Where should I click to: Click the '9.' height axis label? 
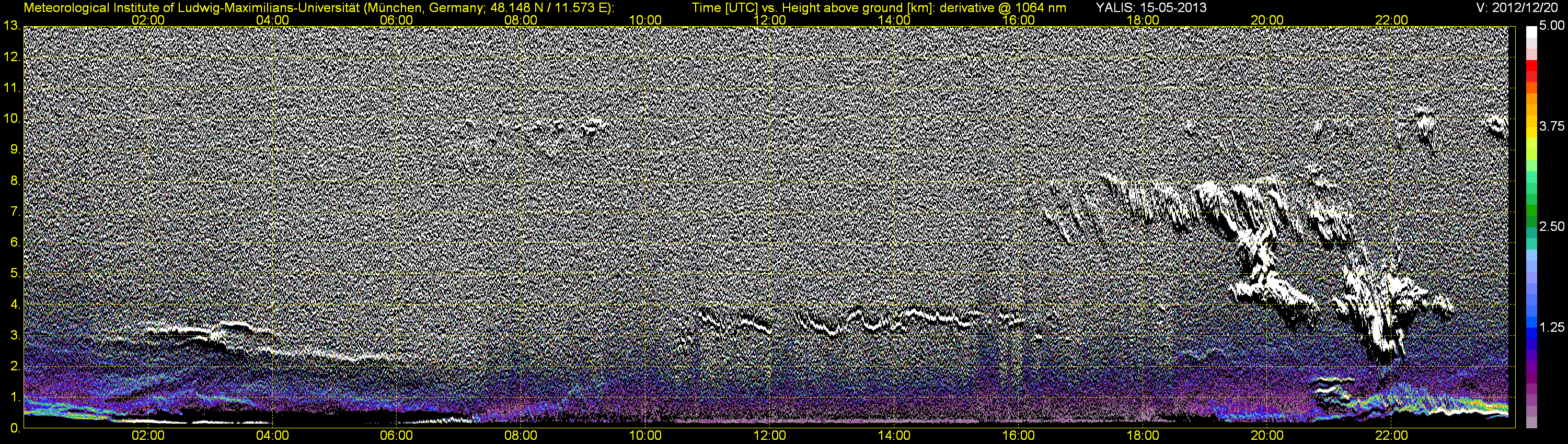point(15,149)
